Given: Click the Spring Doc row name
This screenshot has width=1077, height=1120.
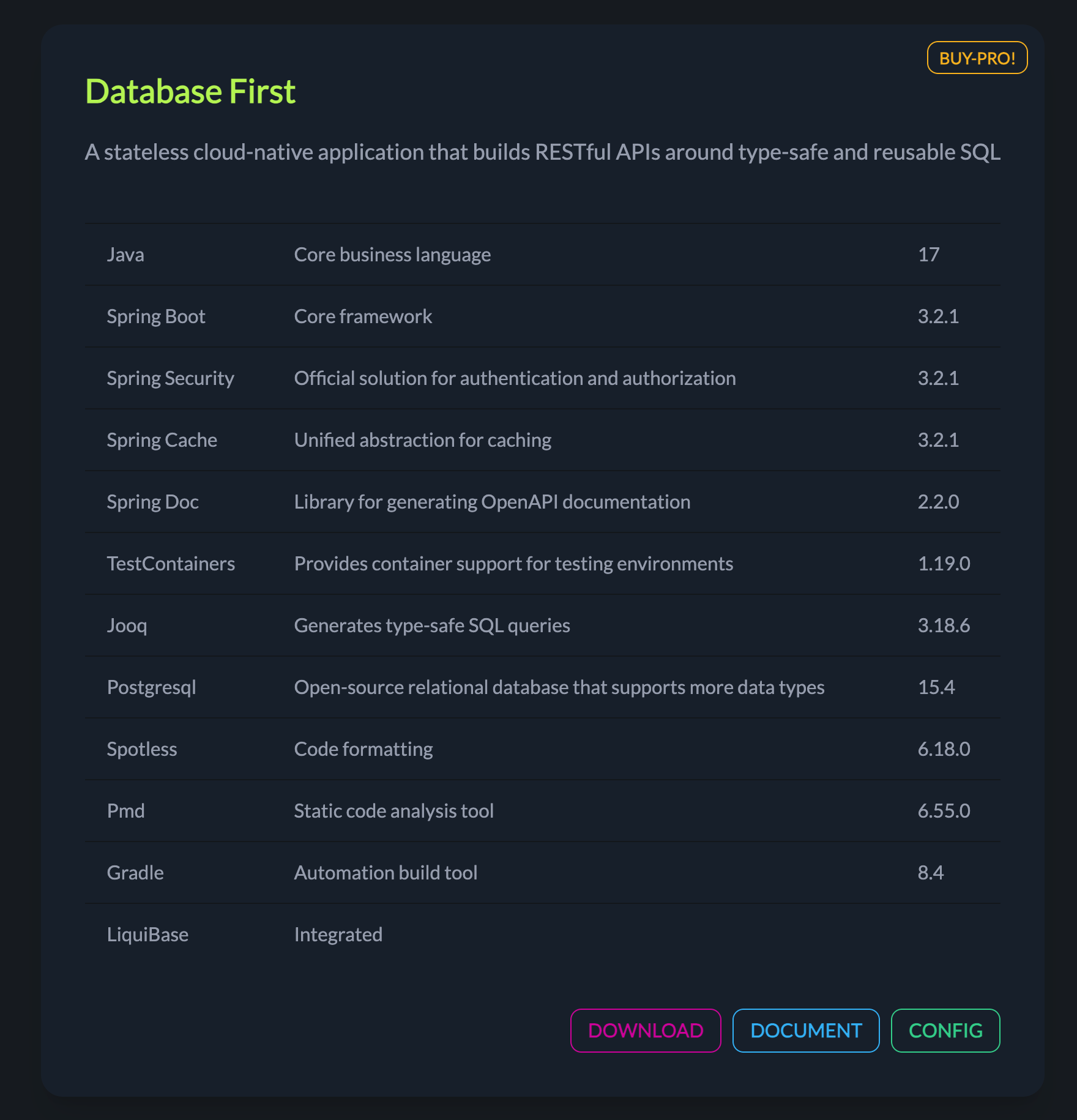Looking at the screenshot, I should tap(152, 502).
